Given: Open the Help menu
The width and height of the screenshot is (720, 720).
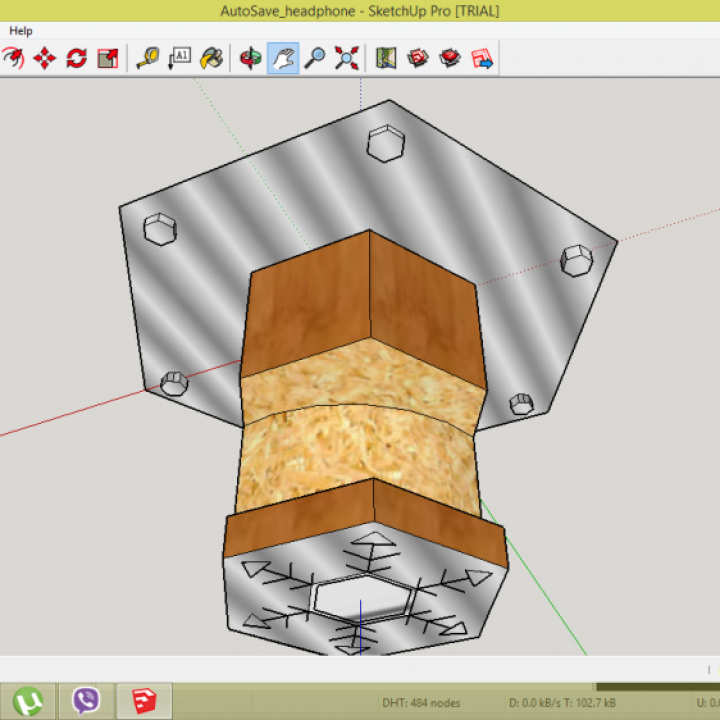Looking at the screenshot, I should click(x=21, y=31).
